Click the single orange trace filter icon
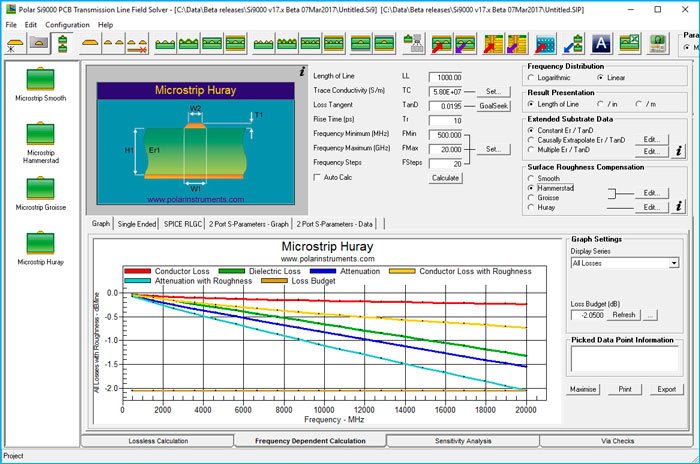Image resolution: width=700 pixels, height=464 pixels. click(91, 44)
